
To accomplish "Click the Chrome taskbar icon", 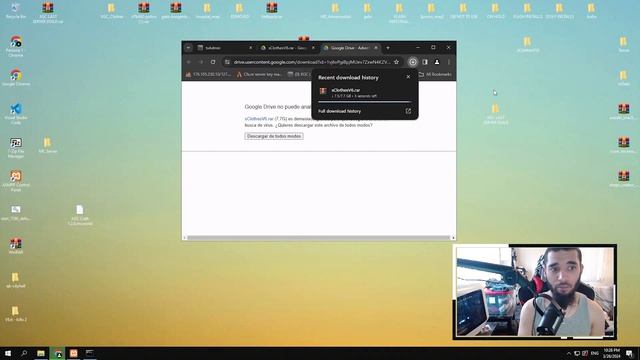I will (58, 353).
